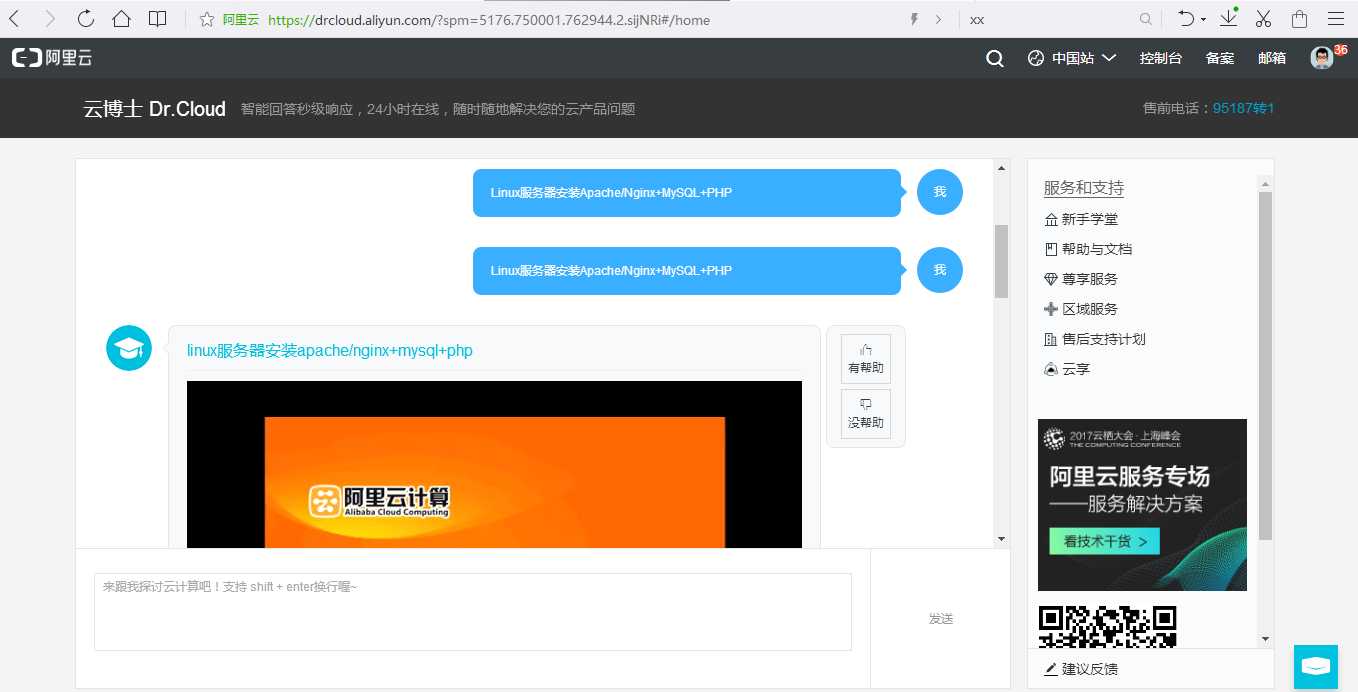The image size is (1358, 692).
Task: Open 控制台 in top navigation
Action: coord(1161,59)
